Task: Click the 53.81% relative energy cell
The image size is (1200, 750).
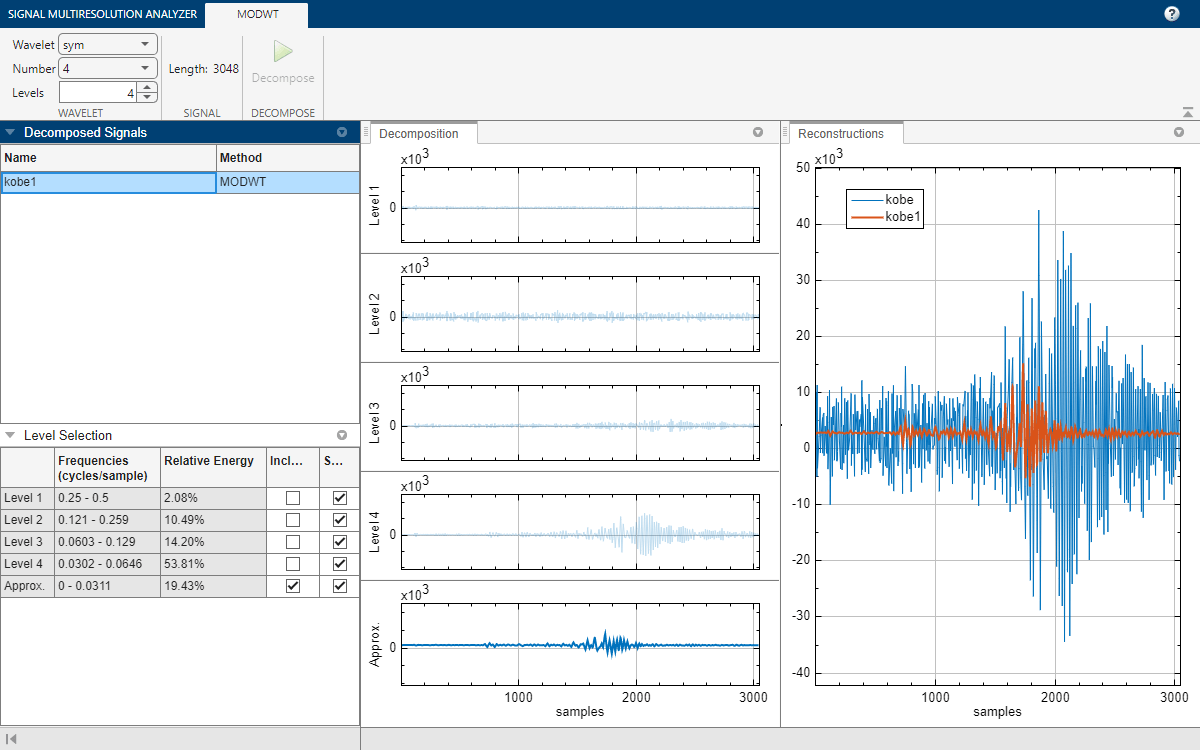Action: click(x=213, y=564)
